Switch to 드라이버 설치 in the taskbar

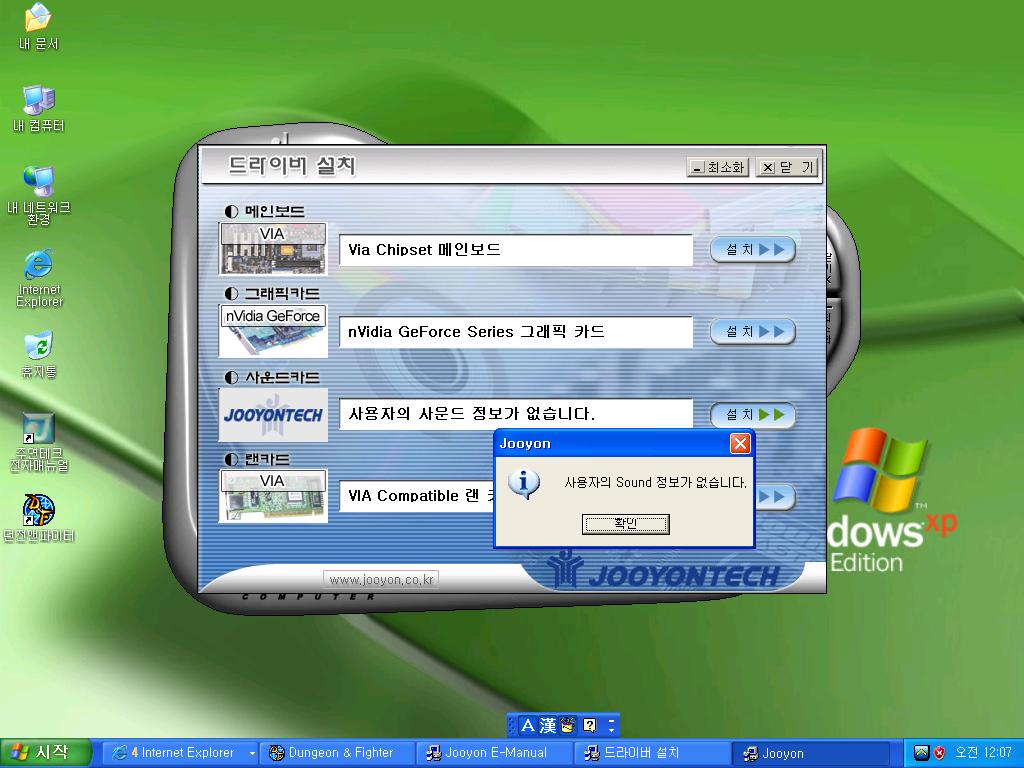(x=651, y=753)
